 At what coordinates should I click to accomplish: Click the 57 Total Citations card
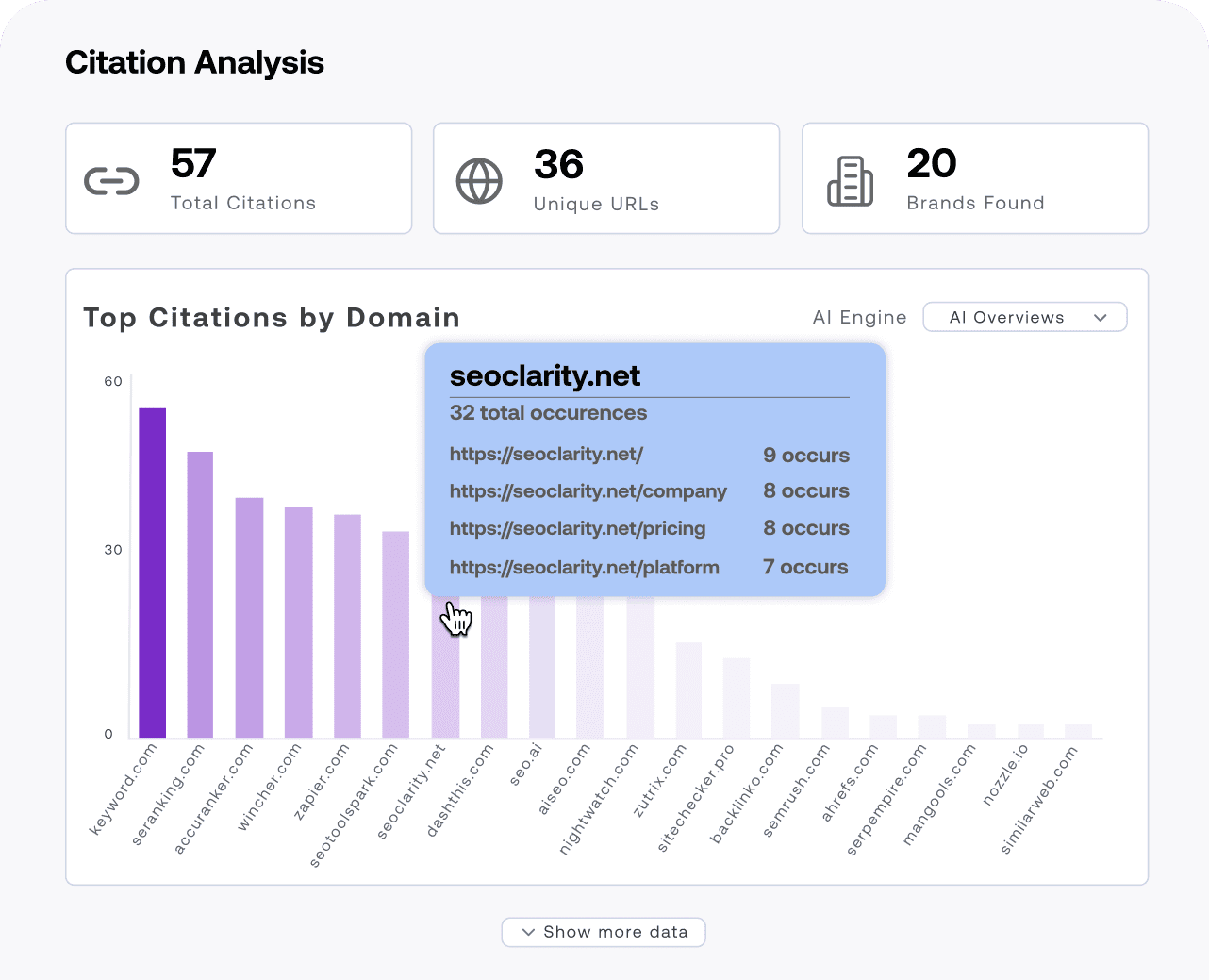tap(239, 178)
